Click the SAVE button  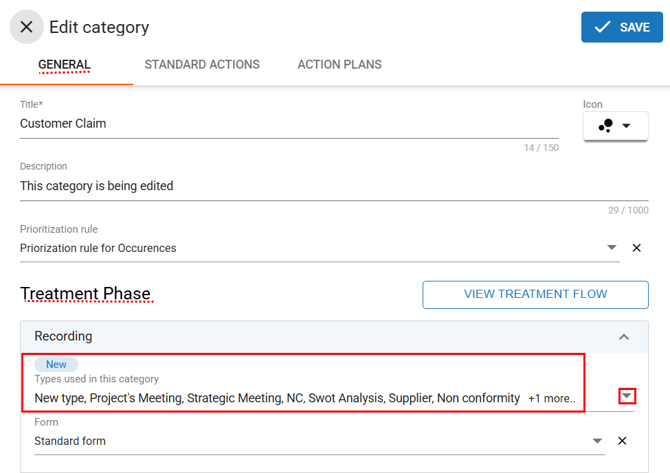pyautogui.click(x=621, y=27)
